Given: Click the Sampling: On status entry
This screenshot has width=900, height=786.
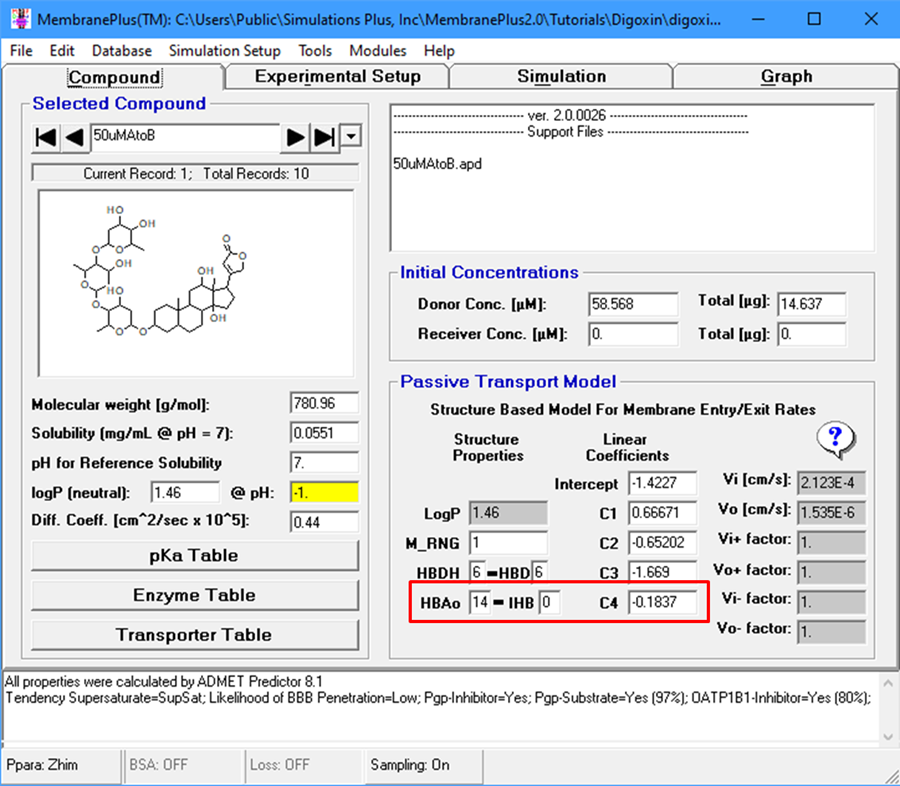Looking at the screenshot, I should point(424,765).
